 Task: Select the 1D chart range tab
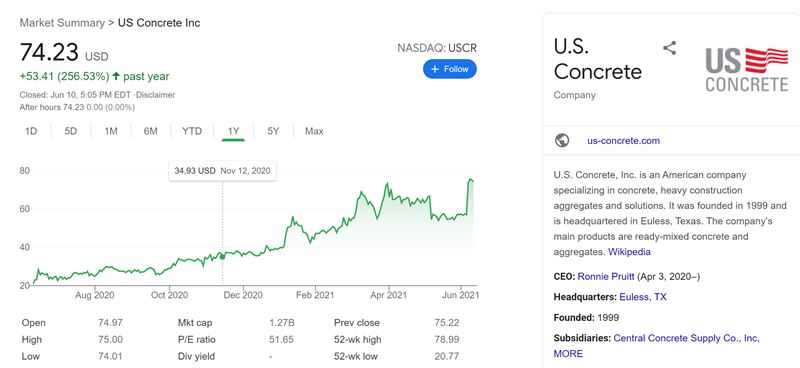point(31,131)
